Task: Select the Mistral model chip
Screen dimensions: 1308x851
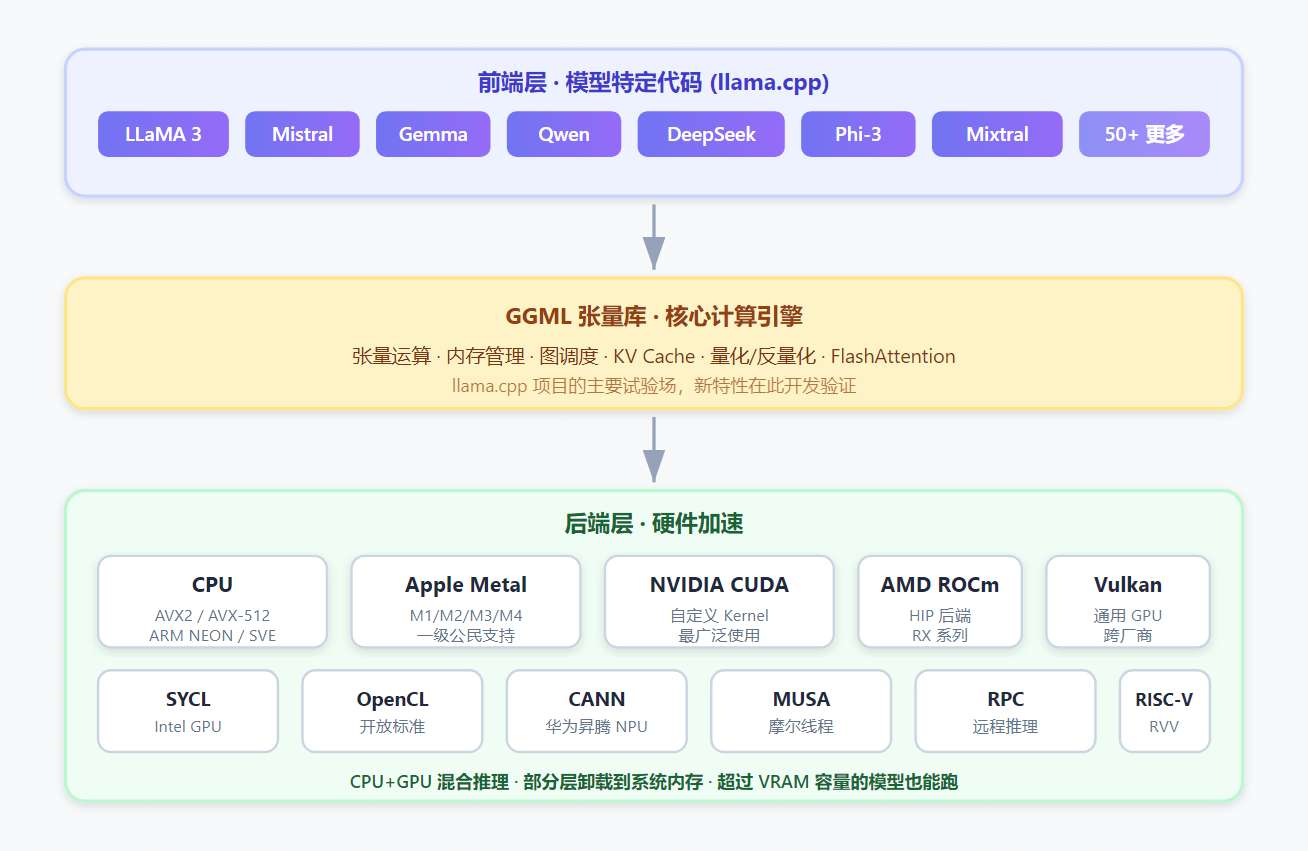Action: (x=302, y=134)
